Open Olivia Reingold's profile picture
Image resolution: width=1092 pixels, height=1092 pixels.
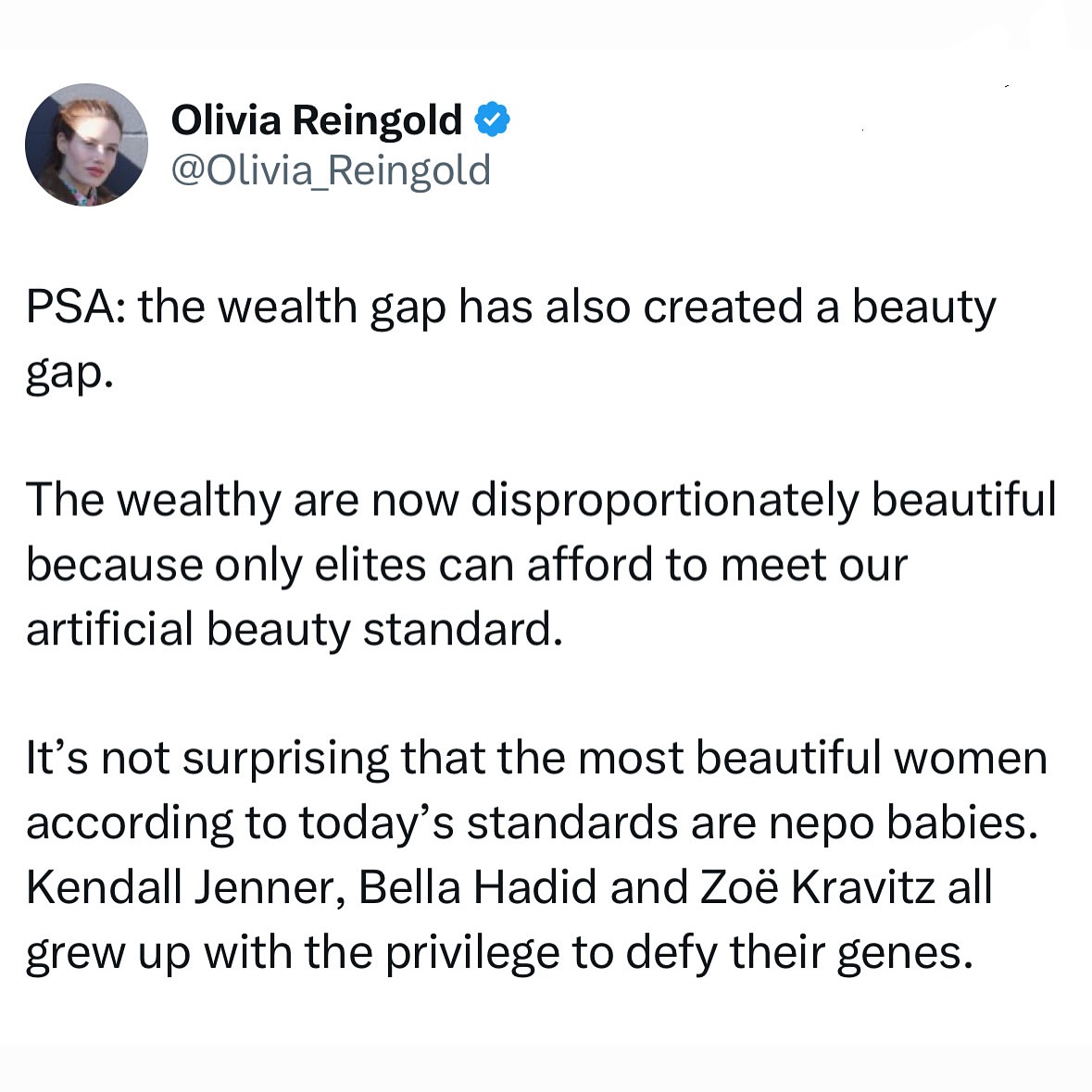[x=86, y=144]
